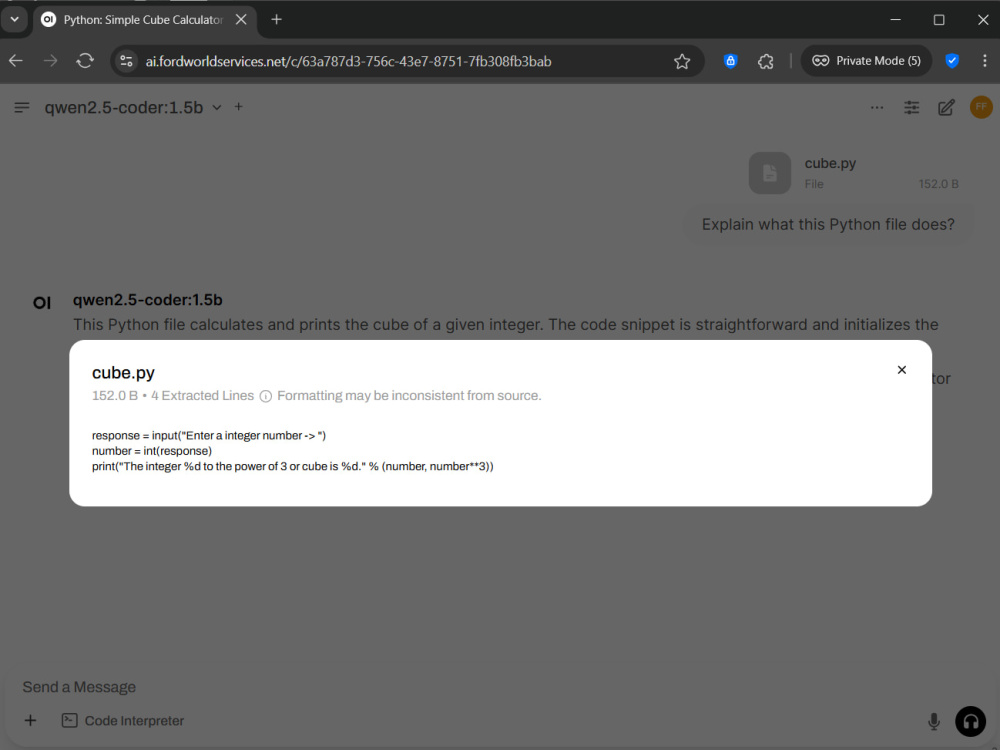Reload the page with the refresh icon
The image size is (1000, 750).
pos(85,61)
